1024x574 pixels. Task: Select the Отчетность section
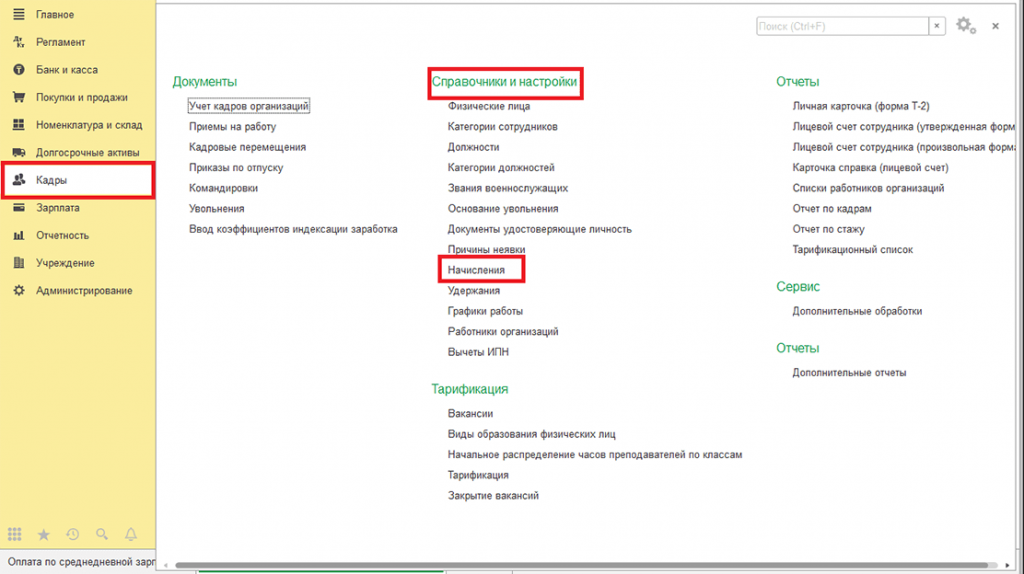click(x=62, y=236)
